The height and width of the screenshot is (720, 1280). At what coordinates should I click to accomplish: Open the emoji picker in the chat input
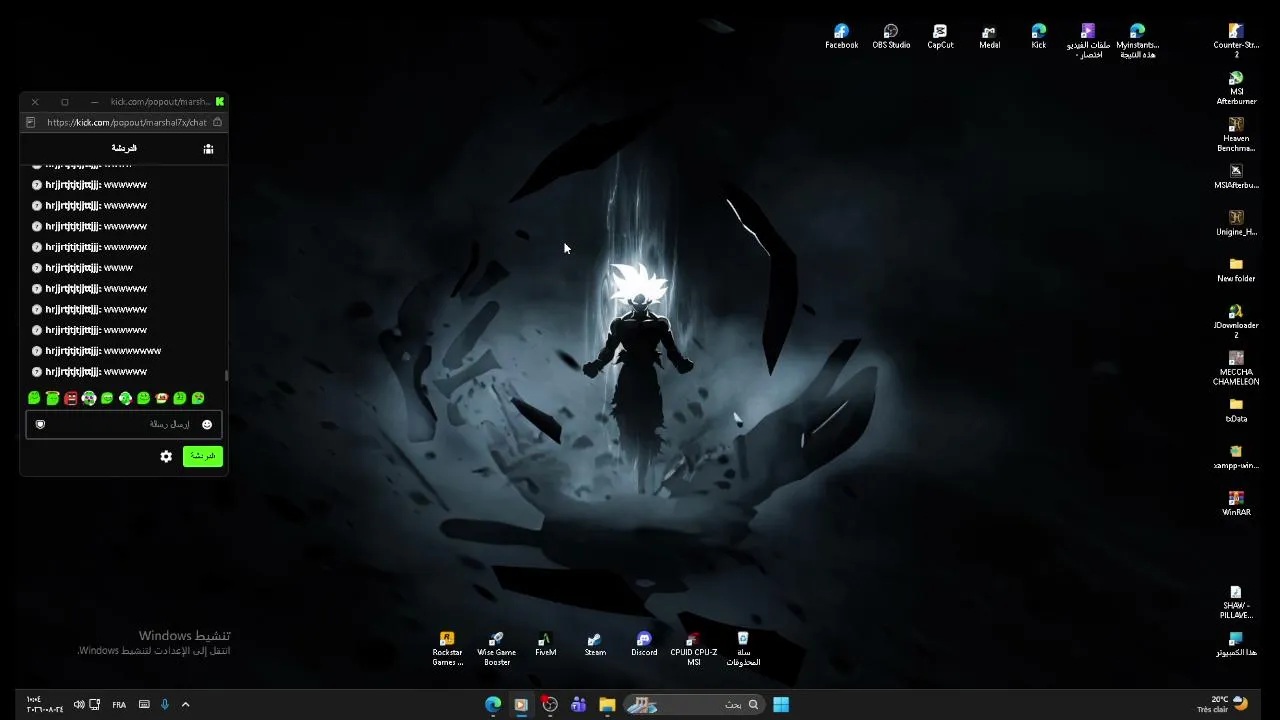click(207, 425)
